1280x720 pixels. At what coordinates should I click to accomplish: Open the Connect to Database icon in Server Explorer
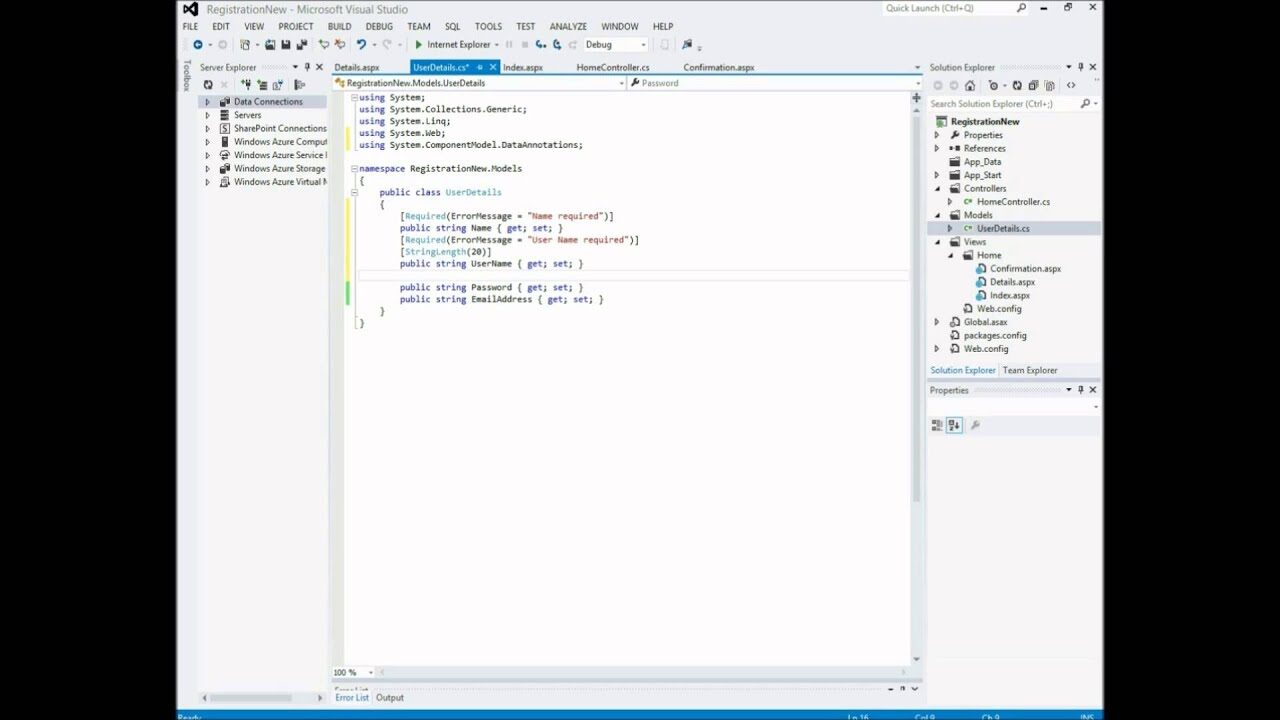click(x=247, y=84)
